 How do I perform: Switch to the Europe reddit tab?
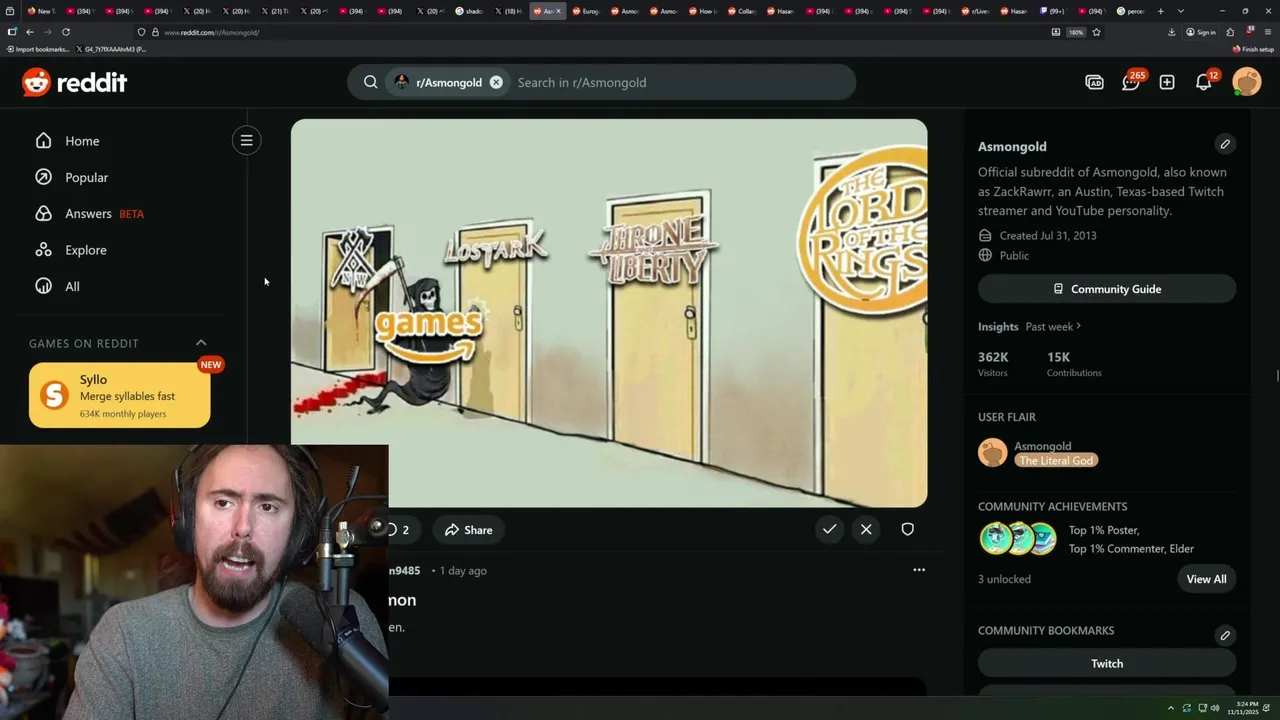[587, 11]
